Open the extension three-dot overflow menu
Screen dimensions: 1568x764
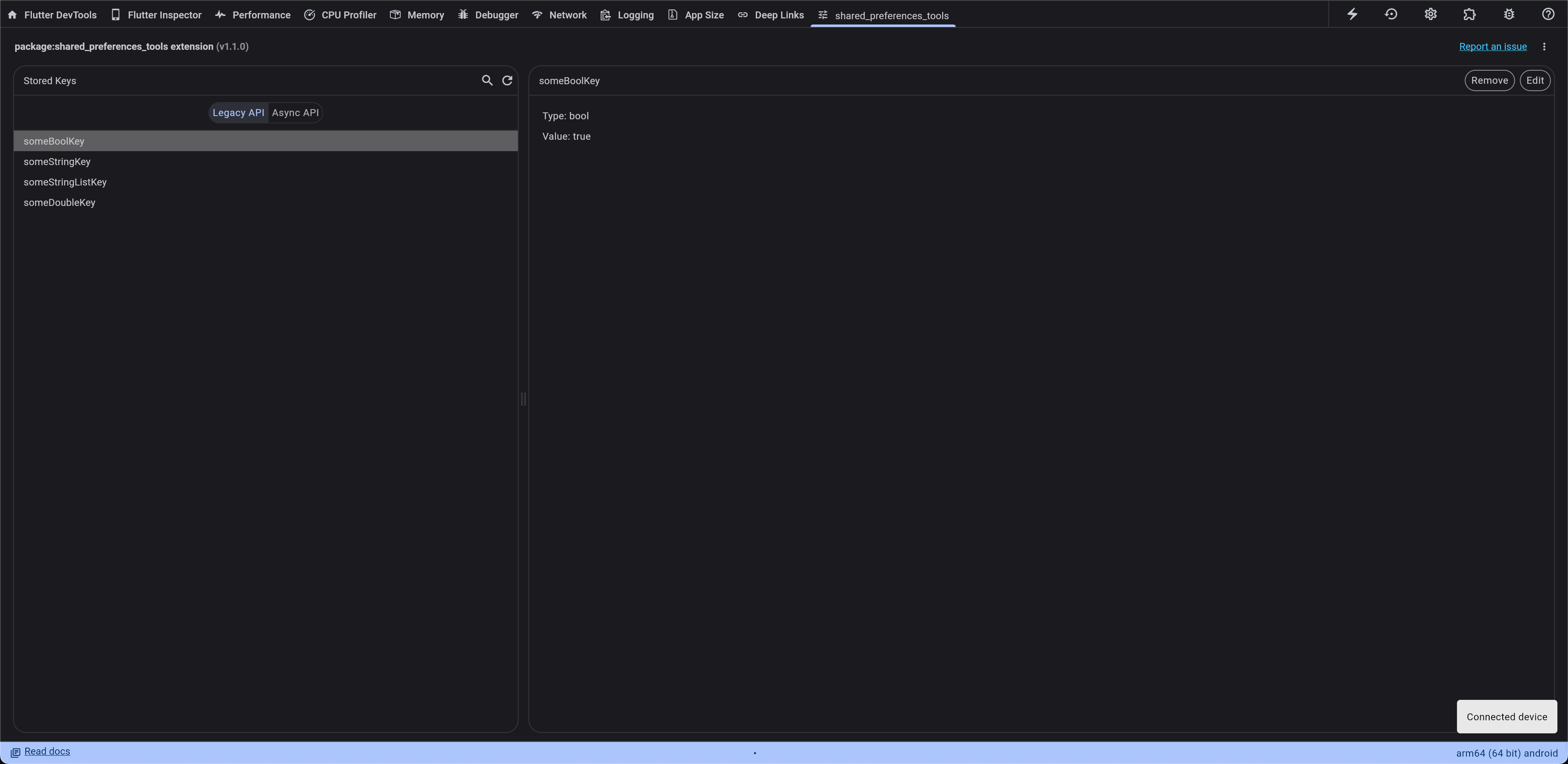coord(1544,47)
